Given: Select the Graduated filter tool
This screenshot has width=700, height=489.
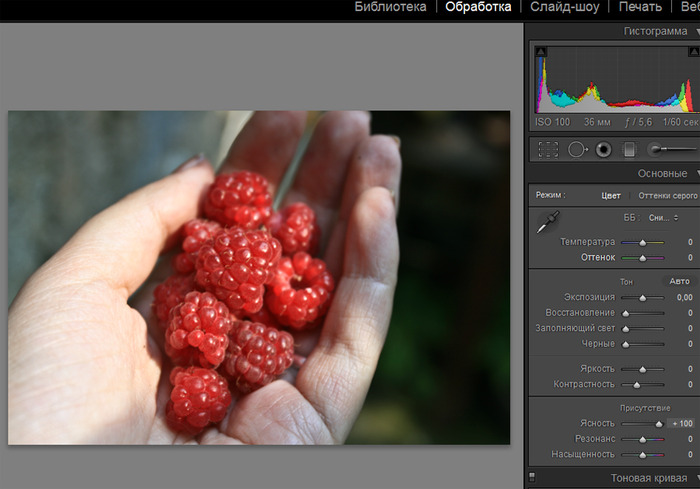Looking at the screenshot, I should [629, 150].
